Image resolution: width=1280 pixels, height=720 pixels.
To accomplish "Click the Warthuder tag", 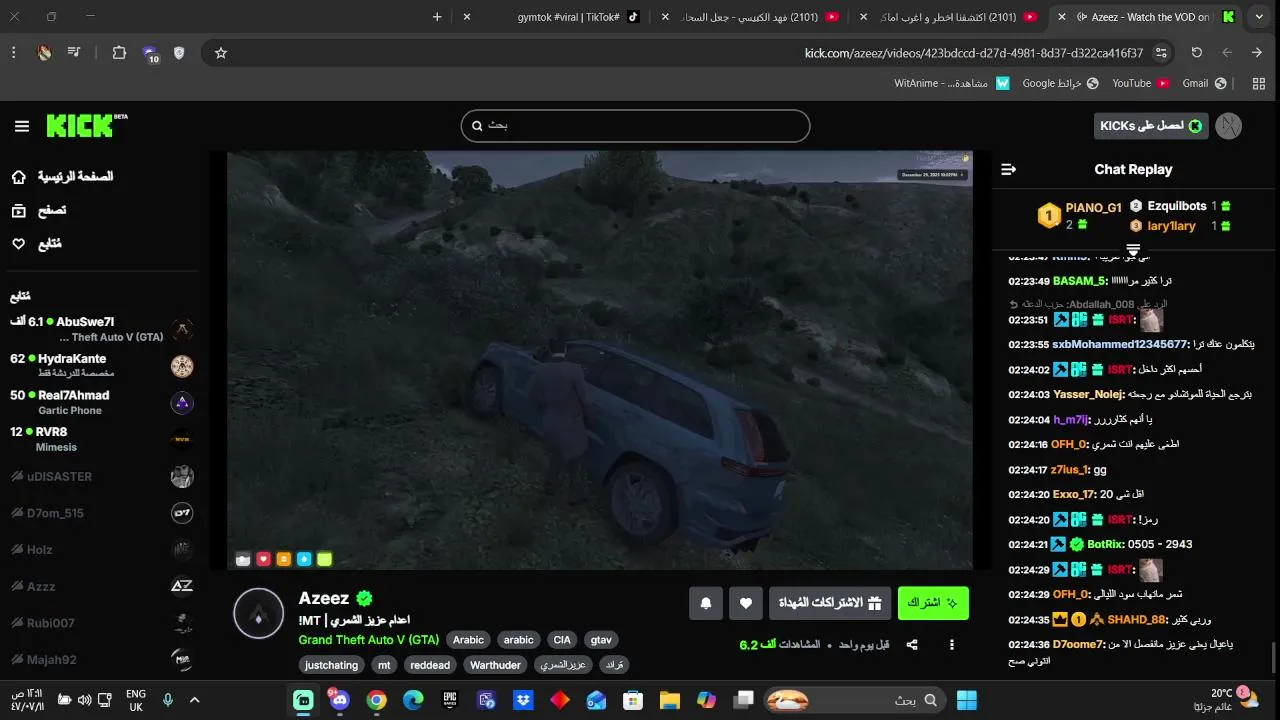I will pos(495,665).
